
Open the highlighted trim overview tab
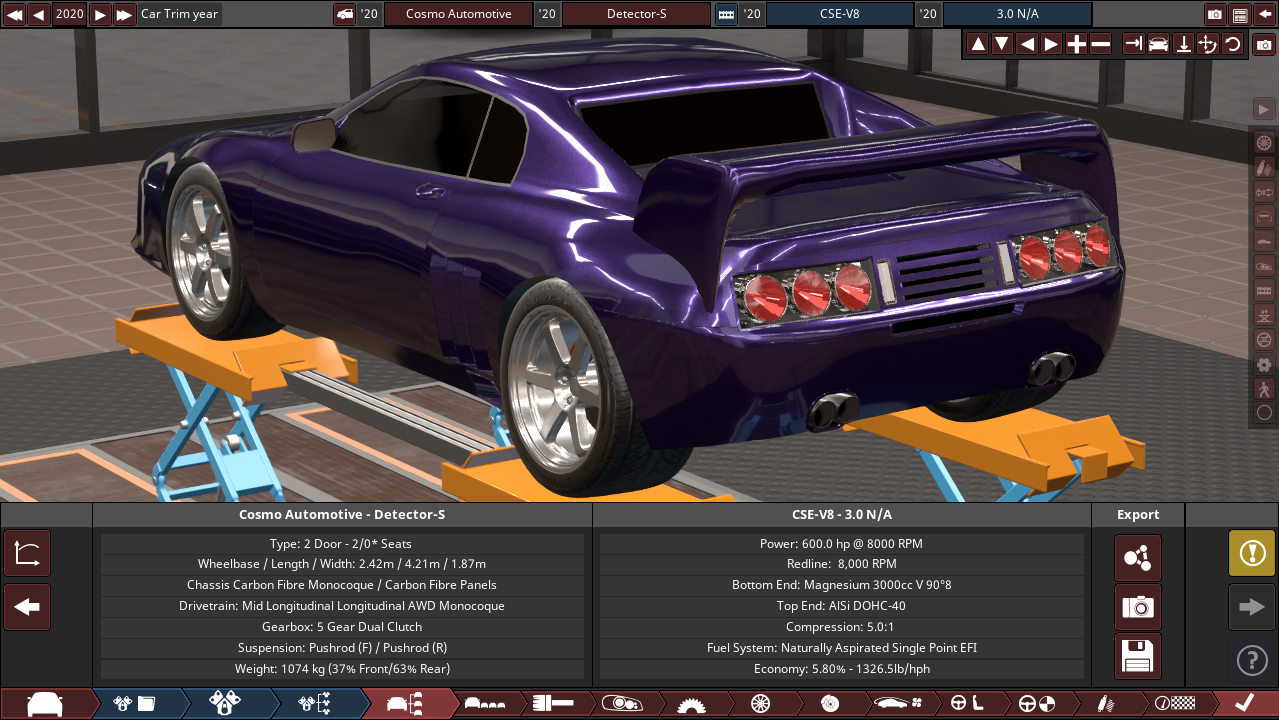coord(405,704)
